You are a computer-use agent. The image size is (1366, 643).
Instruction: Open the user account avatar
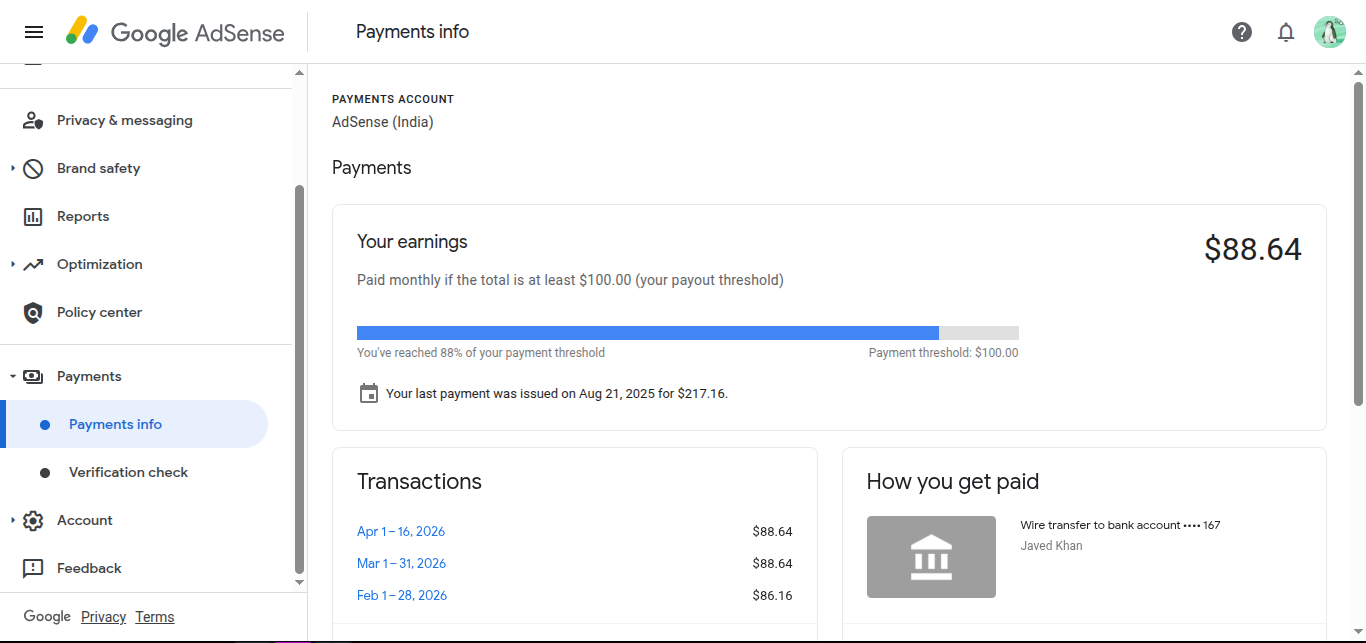1330,32
